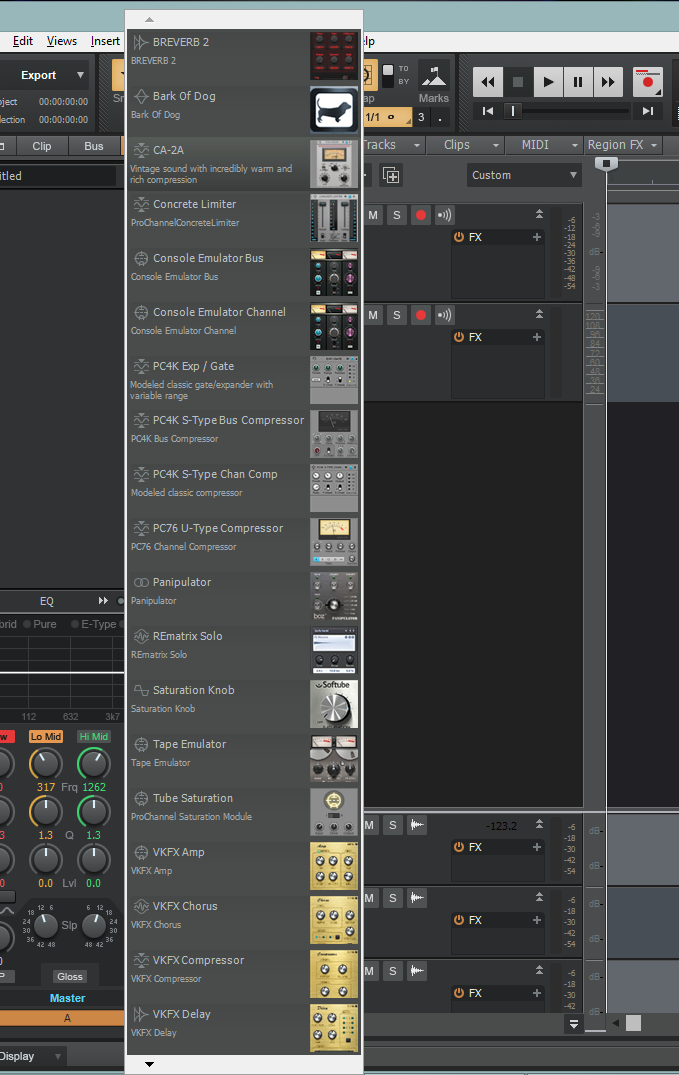This screenshot has height=1075, width=679.
Task: Click the Panipulator plugin icon
Action: coord(141,582)
